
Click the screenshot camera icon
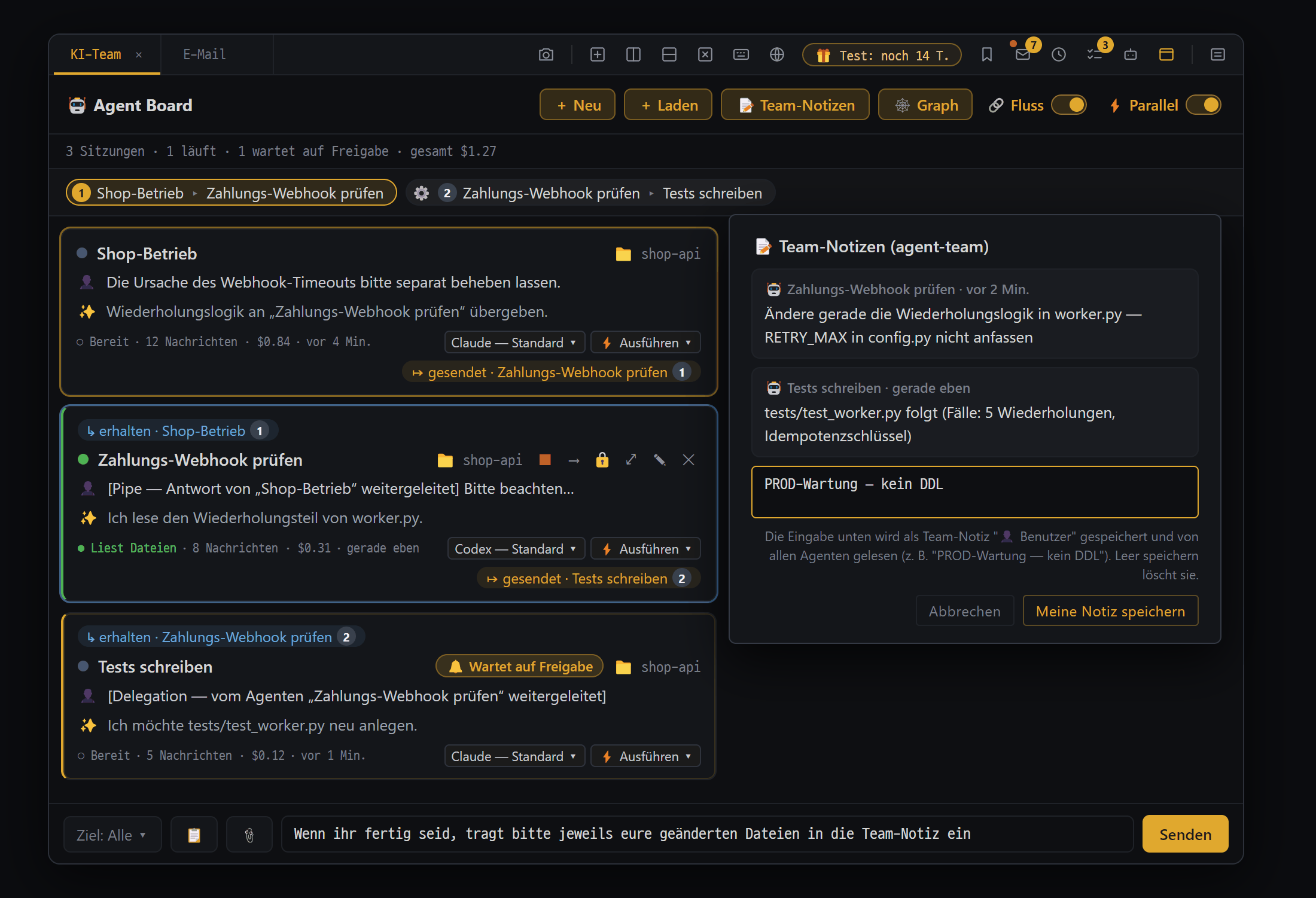pyautogui.click(x=546, y=55)
